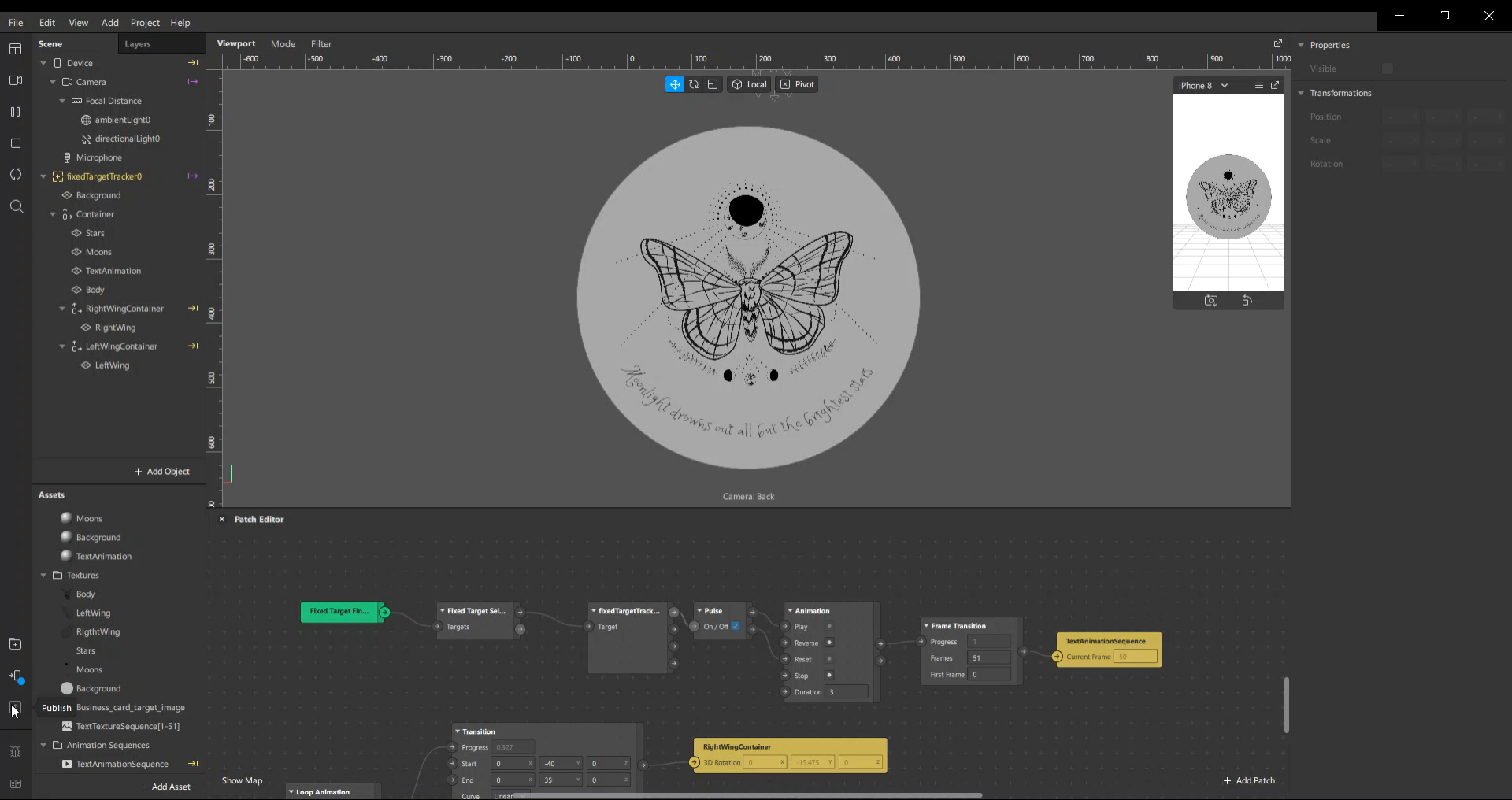The height and width of the screenshot is (800, 1512).
Task: Open the bug report icon
Action: pos(15,752)
